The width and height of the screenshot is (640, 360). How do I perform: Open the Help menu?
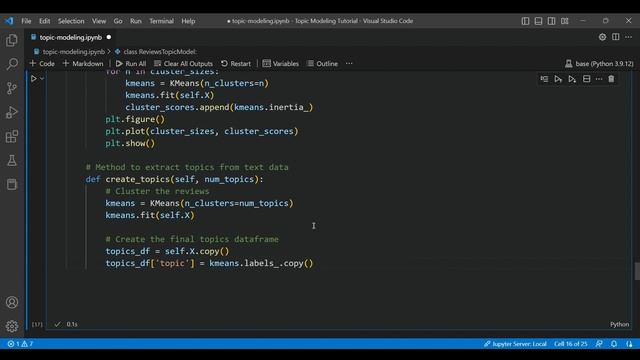pos(188,21)
